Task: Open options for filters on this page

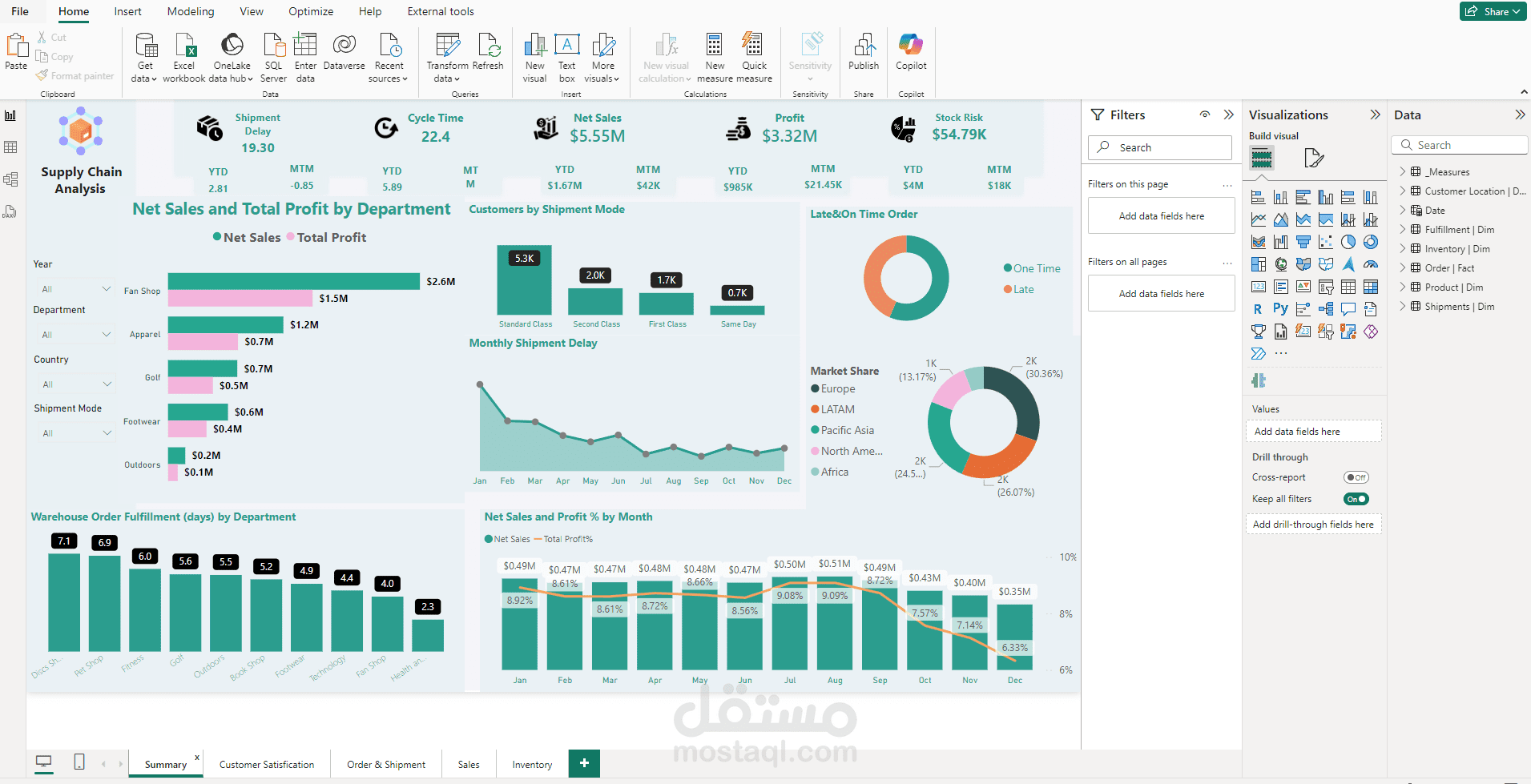Action: click(x=1227, y=185)
